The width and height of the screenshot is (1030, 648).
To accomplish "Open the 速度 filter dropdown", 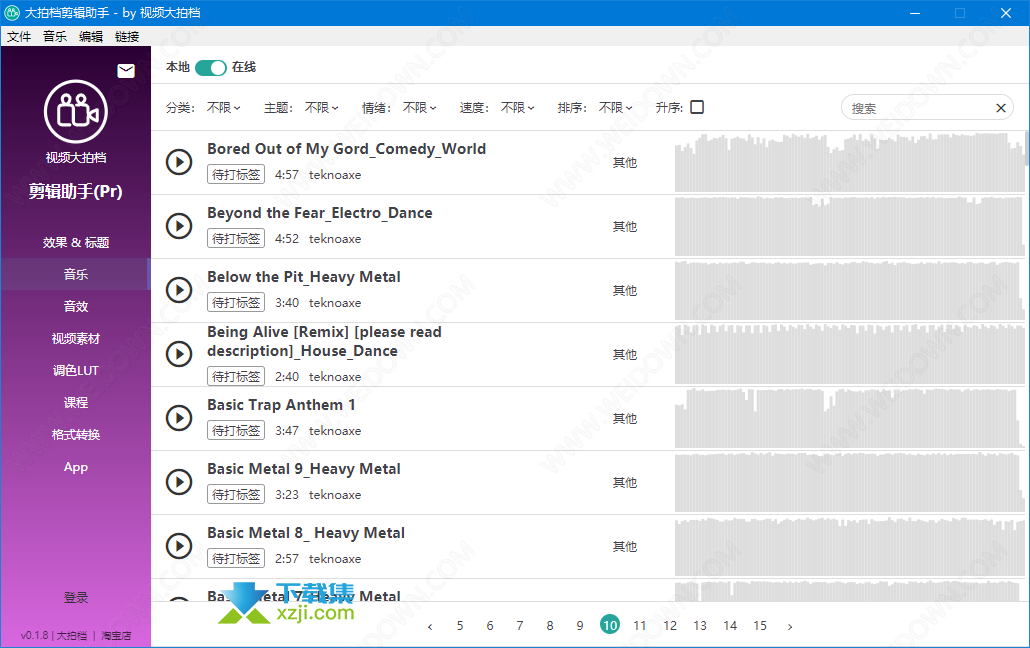I will click(518, 108).
